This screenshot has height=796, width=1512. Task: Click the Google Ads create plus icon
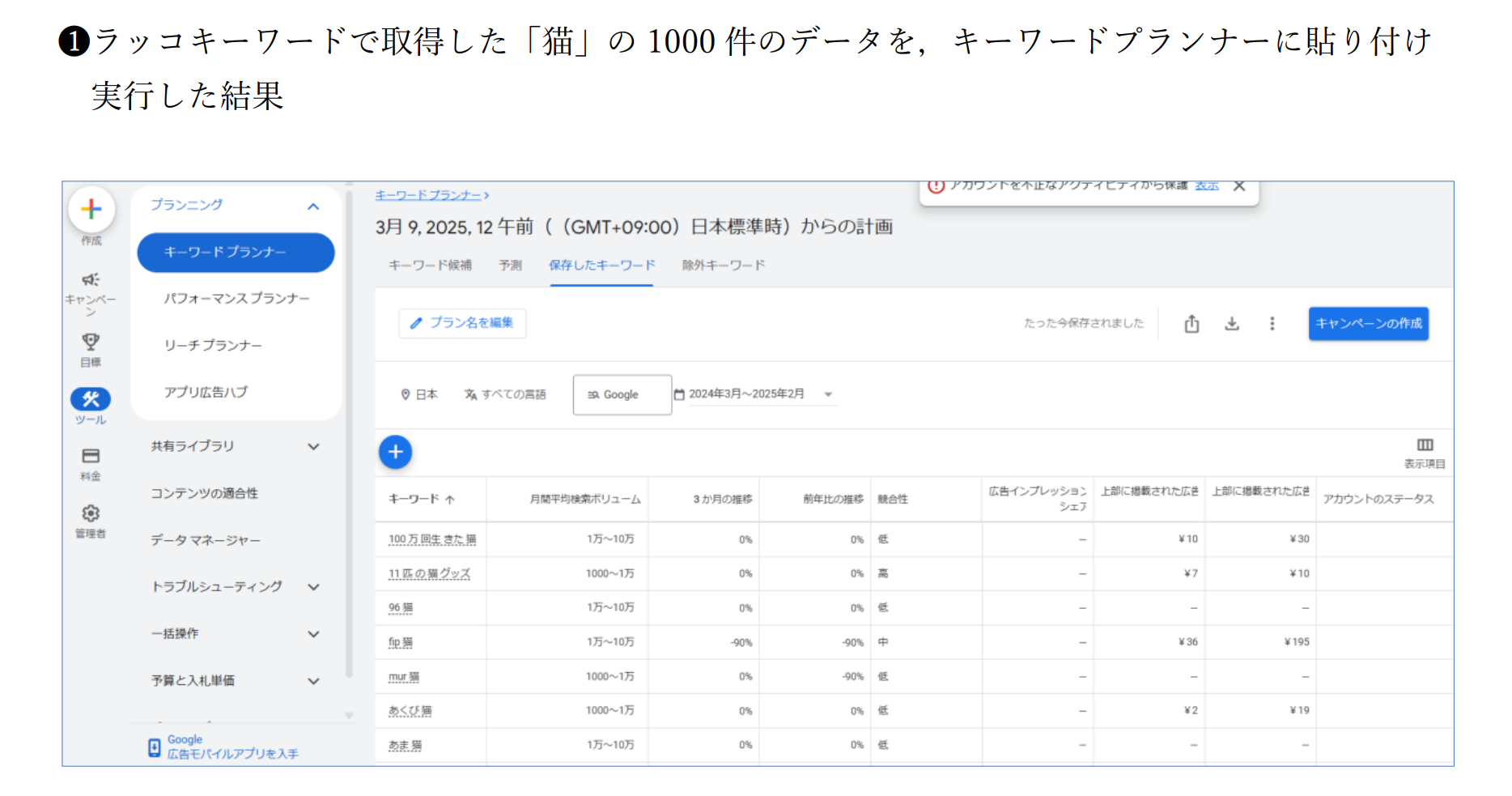pyautogui.click(x=91, y=209)
